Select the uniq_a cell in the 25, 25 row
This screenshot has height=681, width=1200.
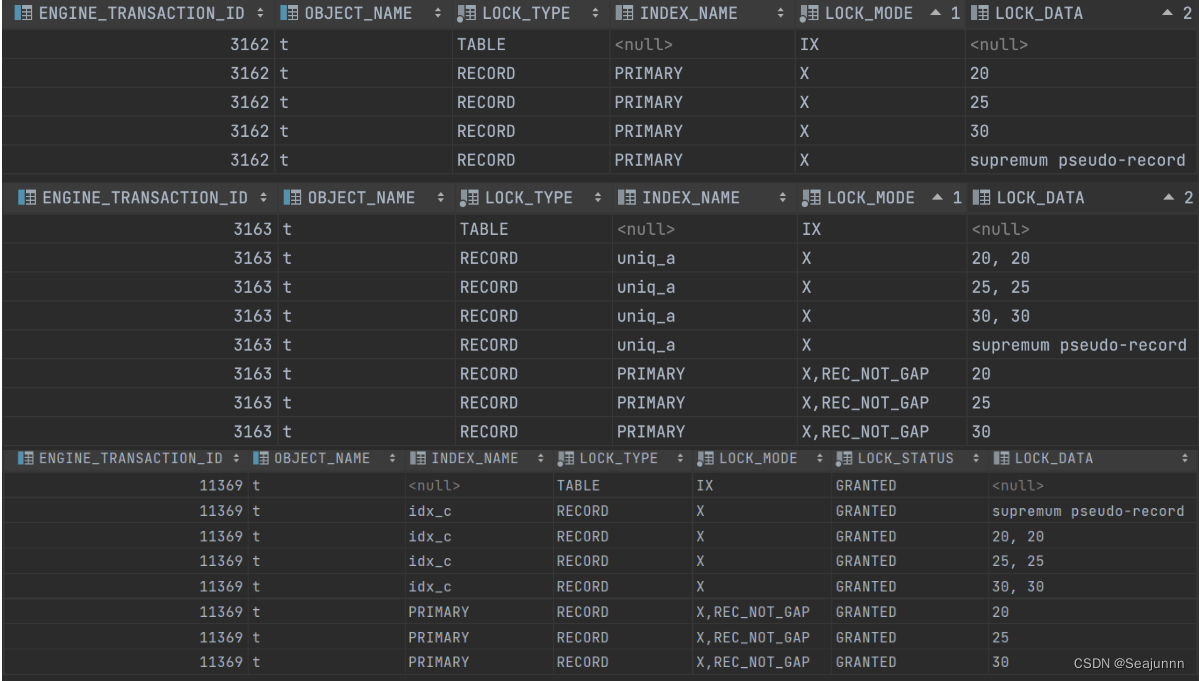[647, 287]
